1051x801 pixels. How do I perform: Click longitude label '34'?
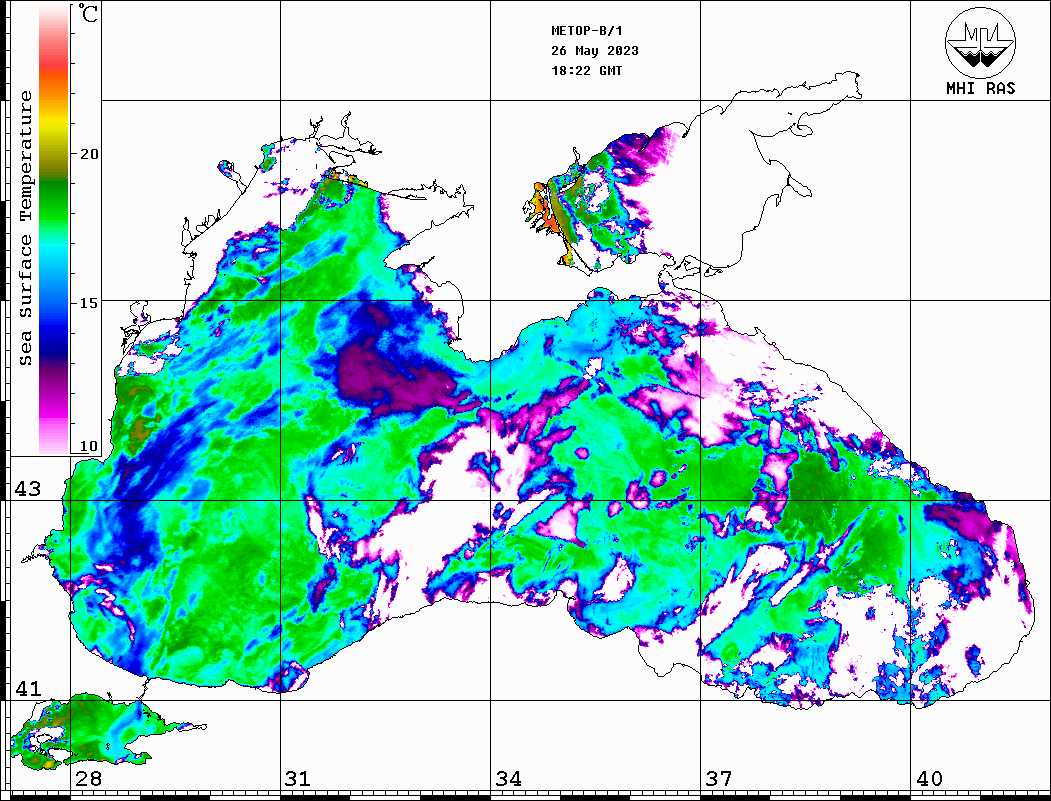508,779
